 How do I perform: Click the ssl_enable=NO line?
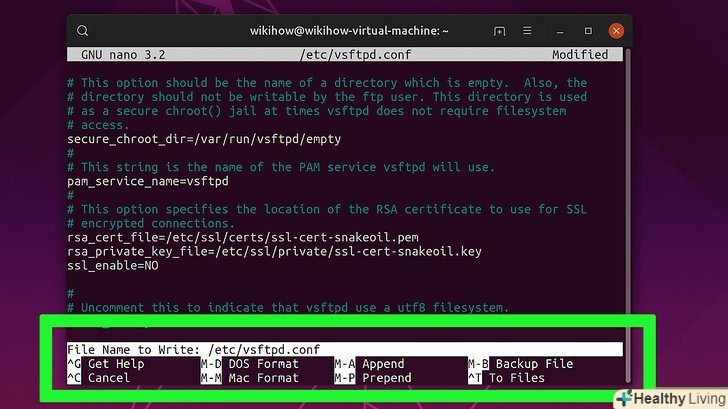[113, 266]
